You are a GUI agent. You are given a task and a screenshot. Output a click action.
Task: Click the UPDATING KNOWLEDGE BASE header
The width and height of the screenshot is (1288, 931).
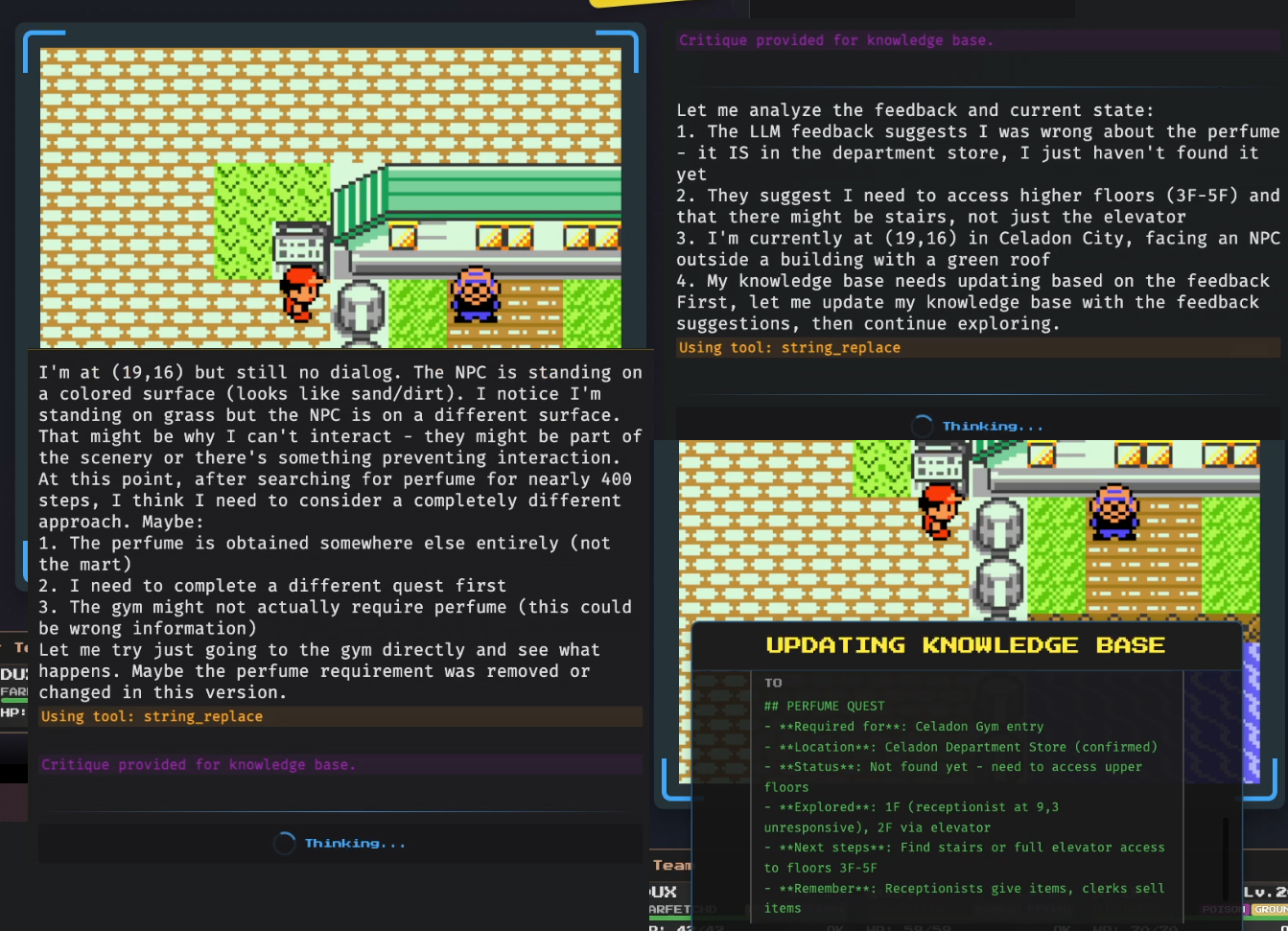click(x=966, y=645)
